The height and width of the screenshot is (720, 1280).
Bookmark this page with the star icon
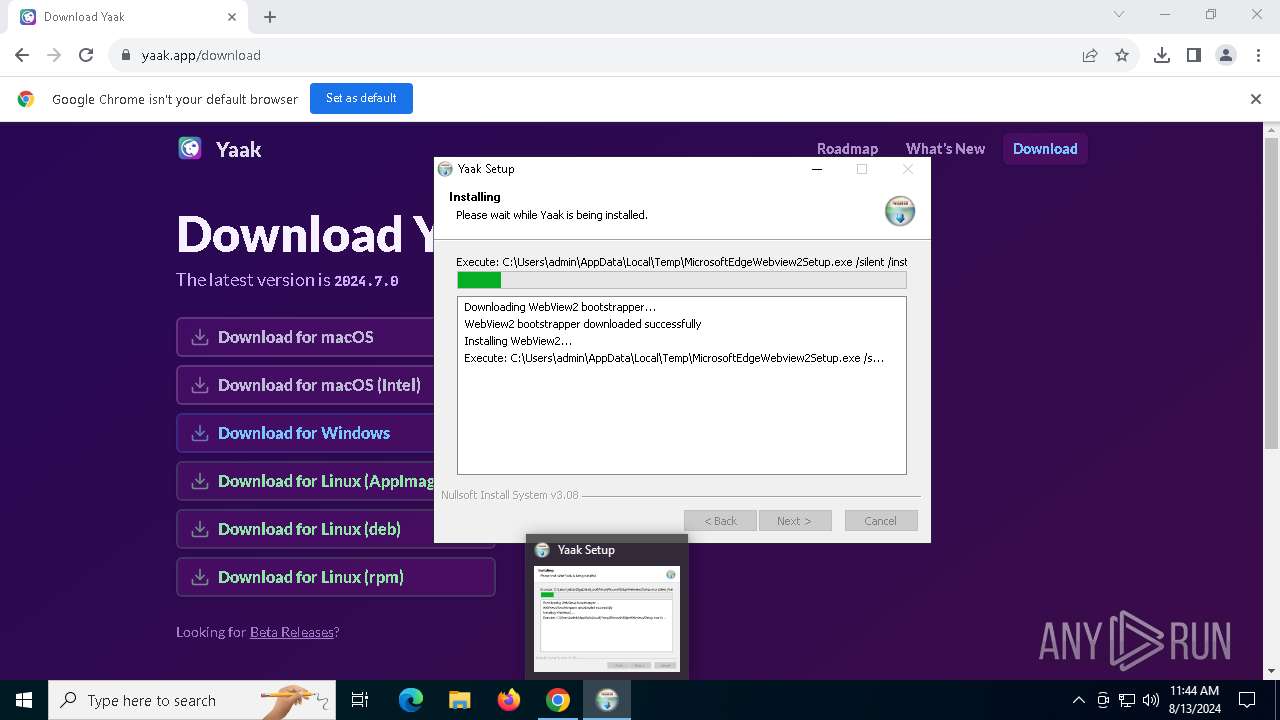1122,55
